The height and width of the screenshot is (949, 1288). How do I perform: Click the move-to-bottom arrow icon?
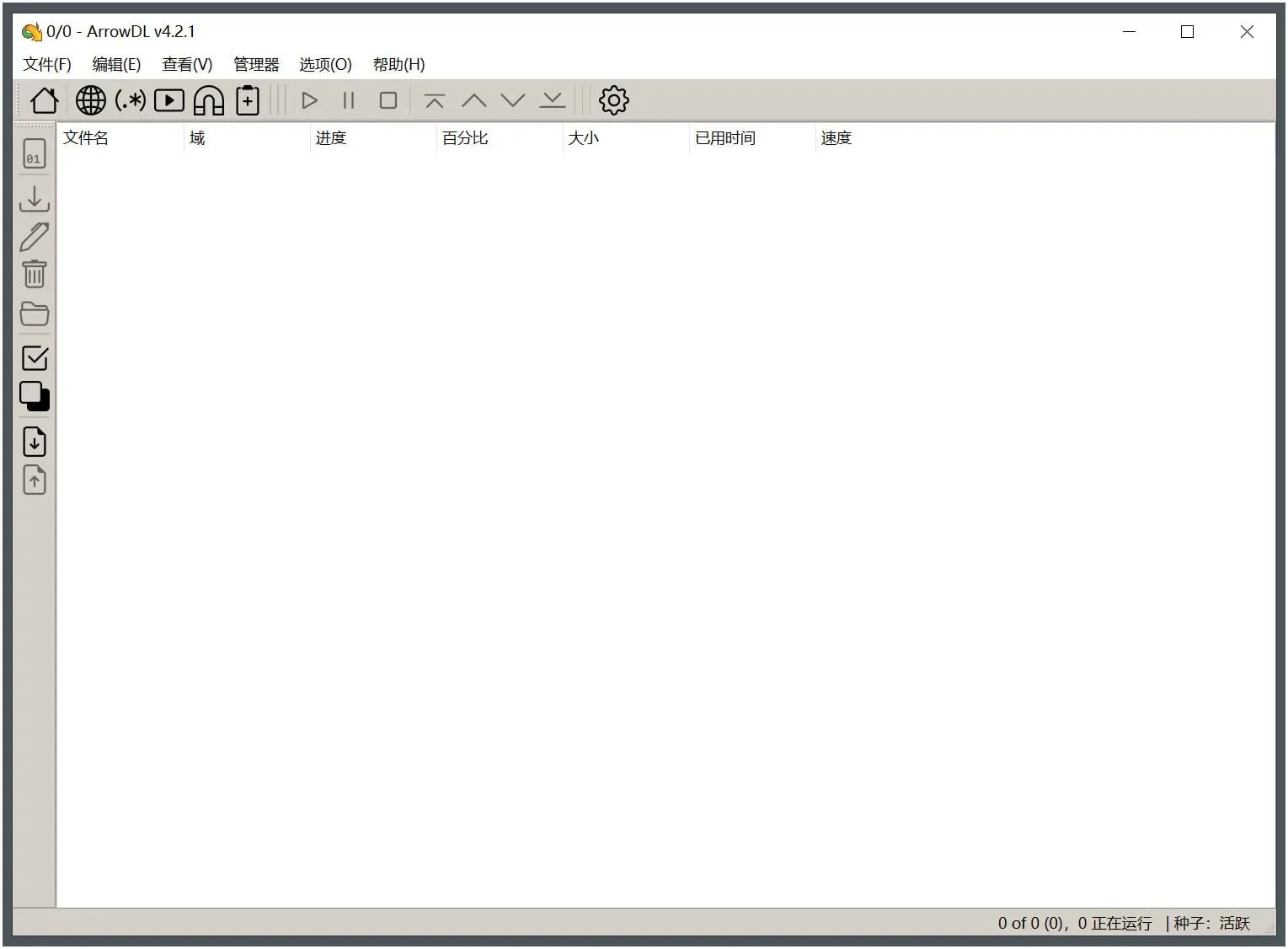pos(553,100)
